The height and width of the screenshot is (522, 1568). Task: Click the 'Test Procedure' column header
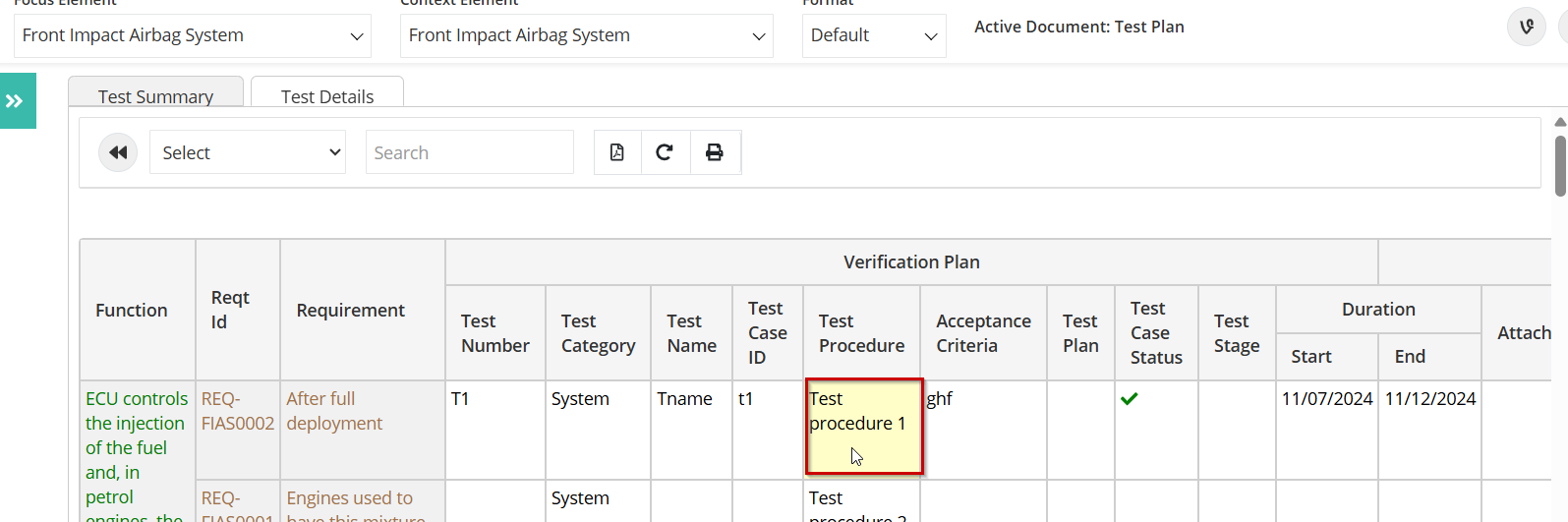pos(861,333)
